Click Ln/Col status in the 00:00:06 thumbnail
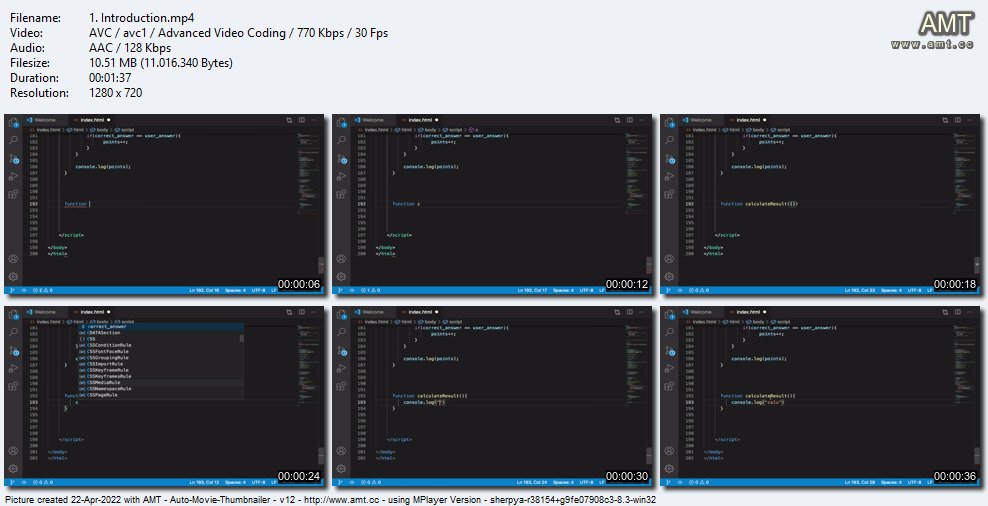The image size is (988, 506). tap(205, 290)
